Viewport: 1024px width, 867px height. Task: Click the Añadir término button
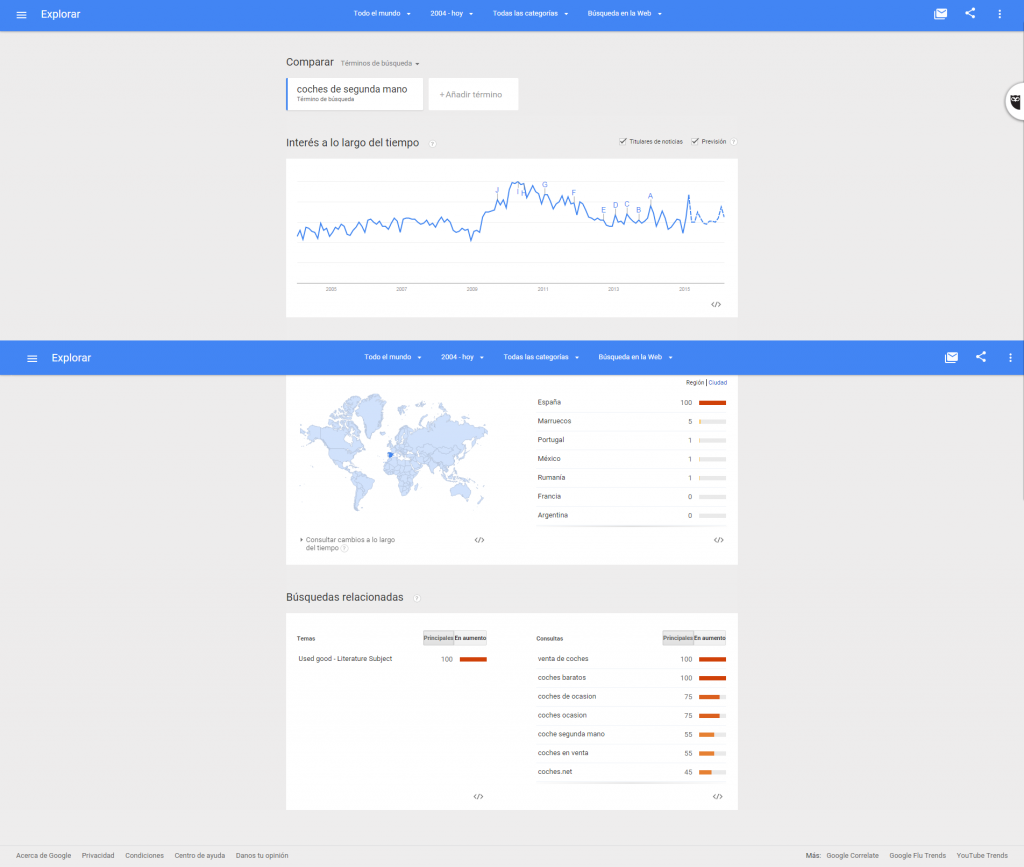click(472, 94)
